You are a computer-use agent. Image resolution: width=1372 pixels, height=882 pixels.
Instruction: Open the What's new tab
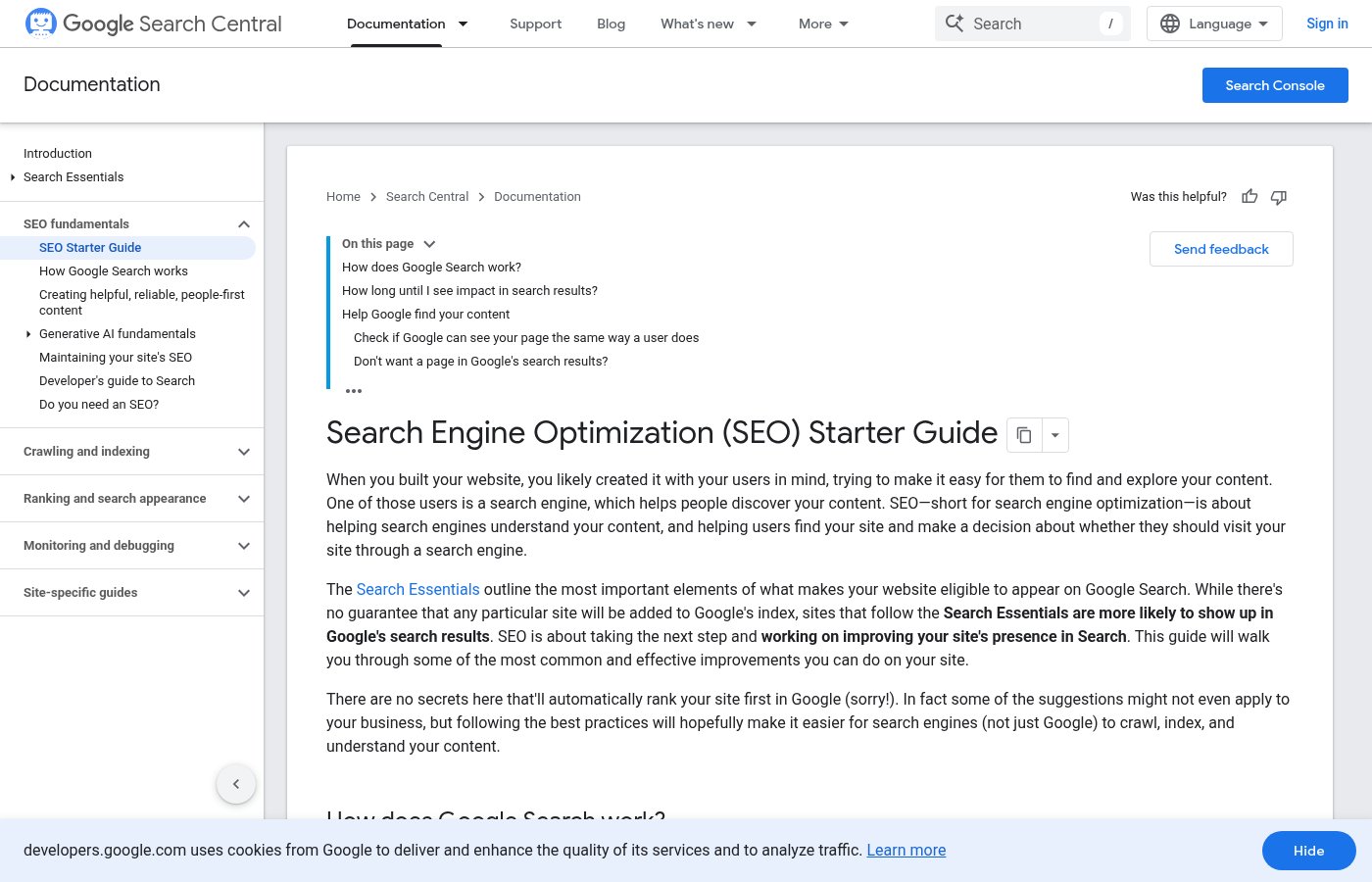click(697, 24)
